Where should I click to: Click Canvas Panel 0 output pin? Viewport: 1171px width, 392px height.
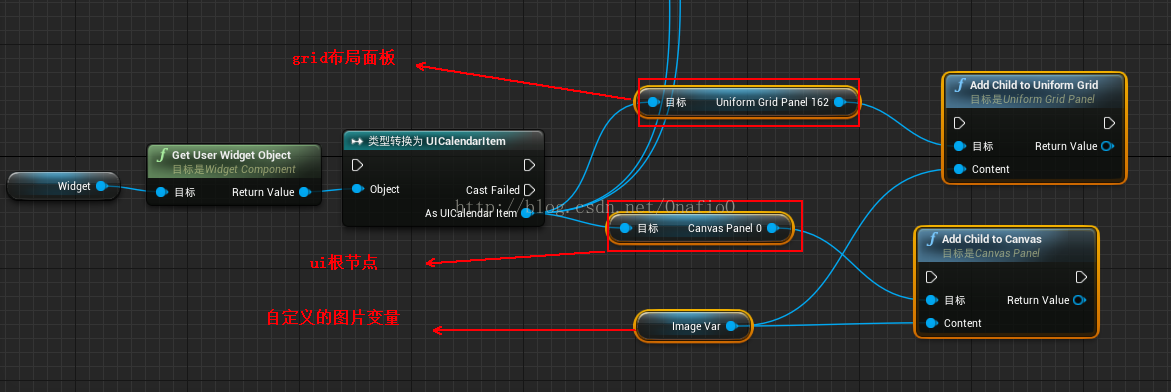772,228
